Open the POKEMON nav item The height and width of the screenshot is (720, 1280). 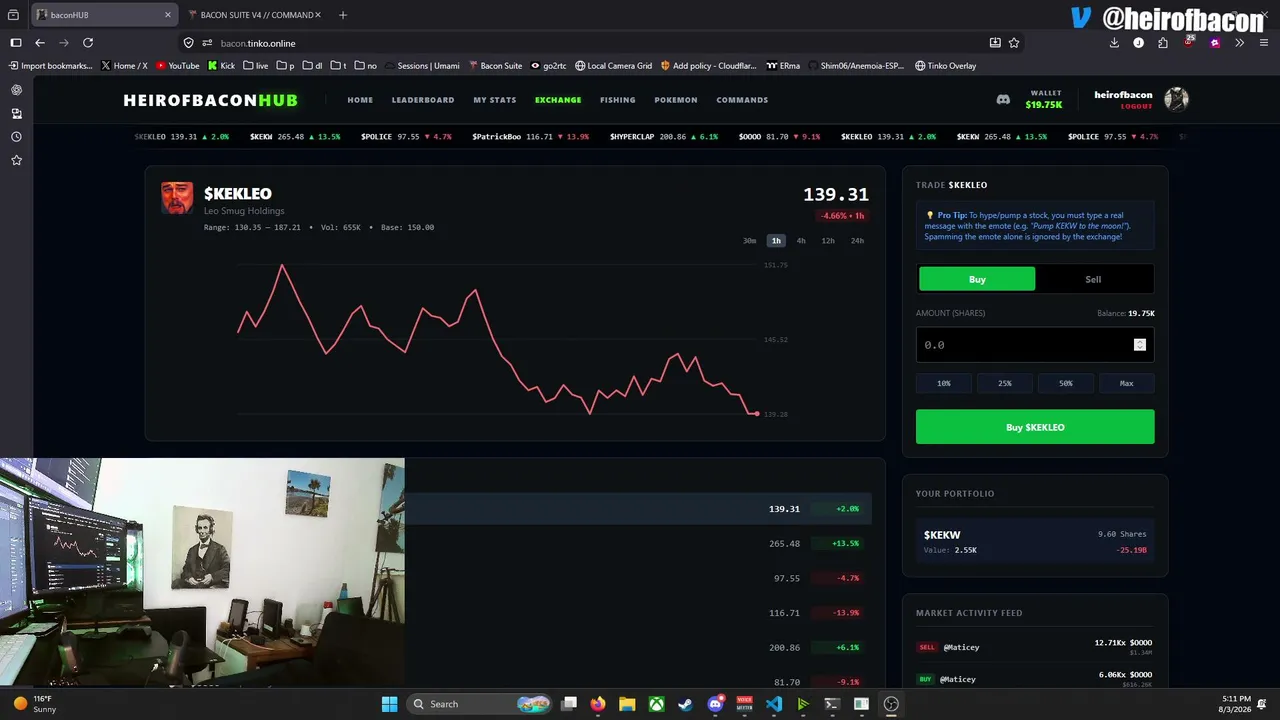click(x=676, y=100)
